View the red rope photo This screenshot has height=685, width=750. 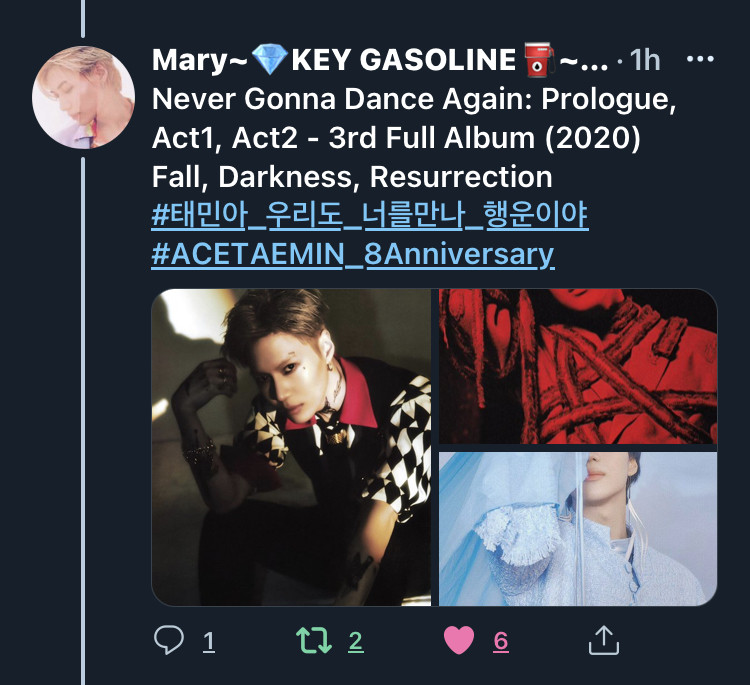pos(578,366)
